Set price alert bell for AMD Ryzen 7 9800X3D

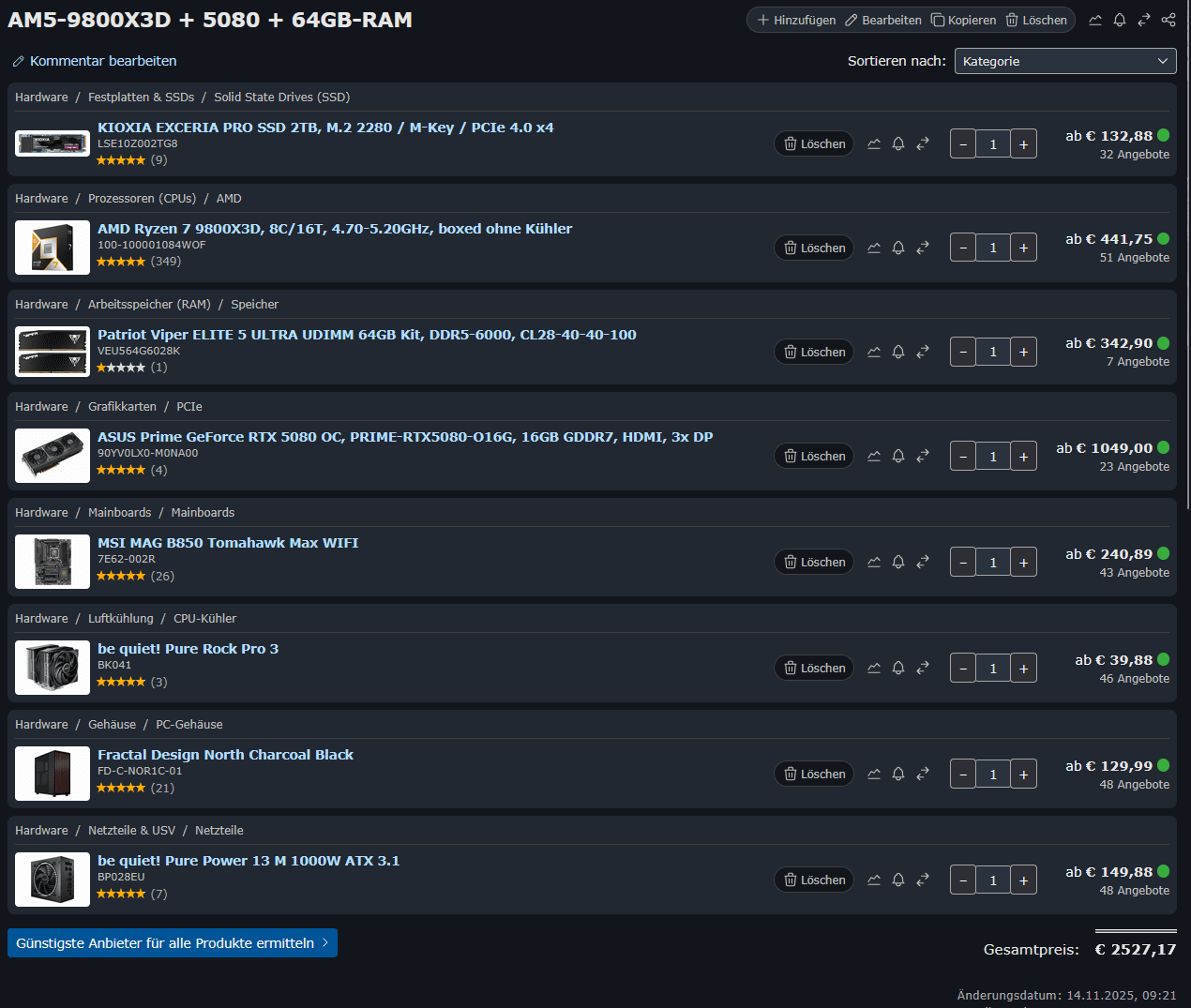(898, 248)
